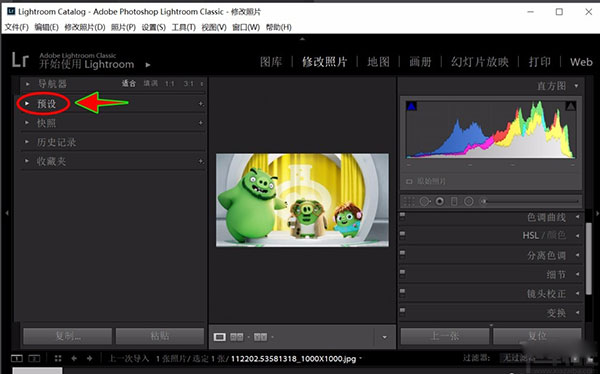This screenshot has height=374, width=600.
Task: Add new preset with plus icon
Action: 201,104
